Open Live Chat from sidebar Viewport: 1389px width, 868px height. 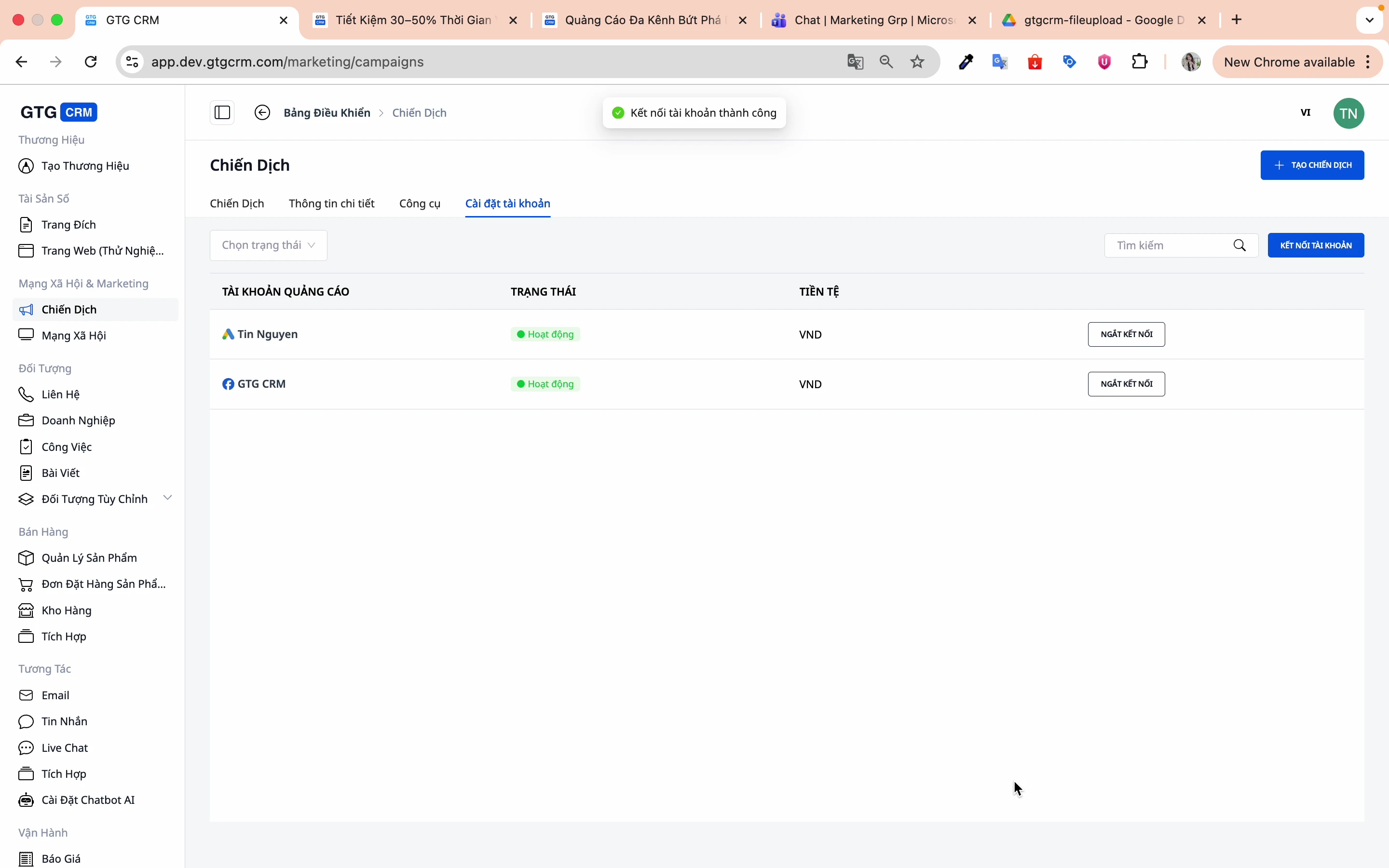(64, 747)
